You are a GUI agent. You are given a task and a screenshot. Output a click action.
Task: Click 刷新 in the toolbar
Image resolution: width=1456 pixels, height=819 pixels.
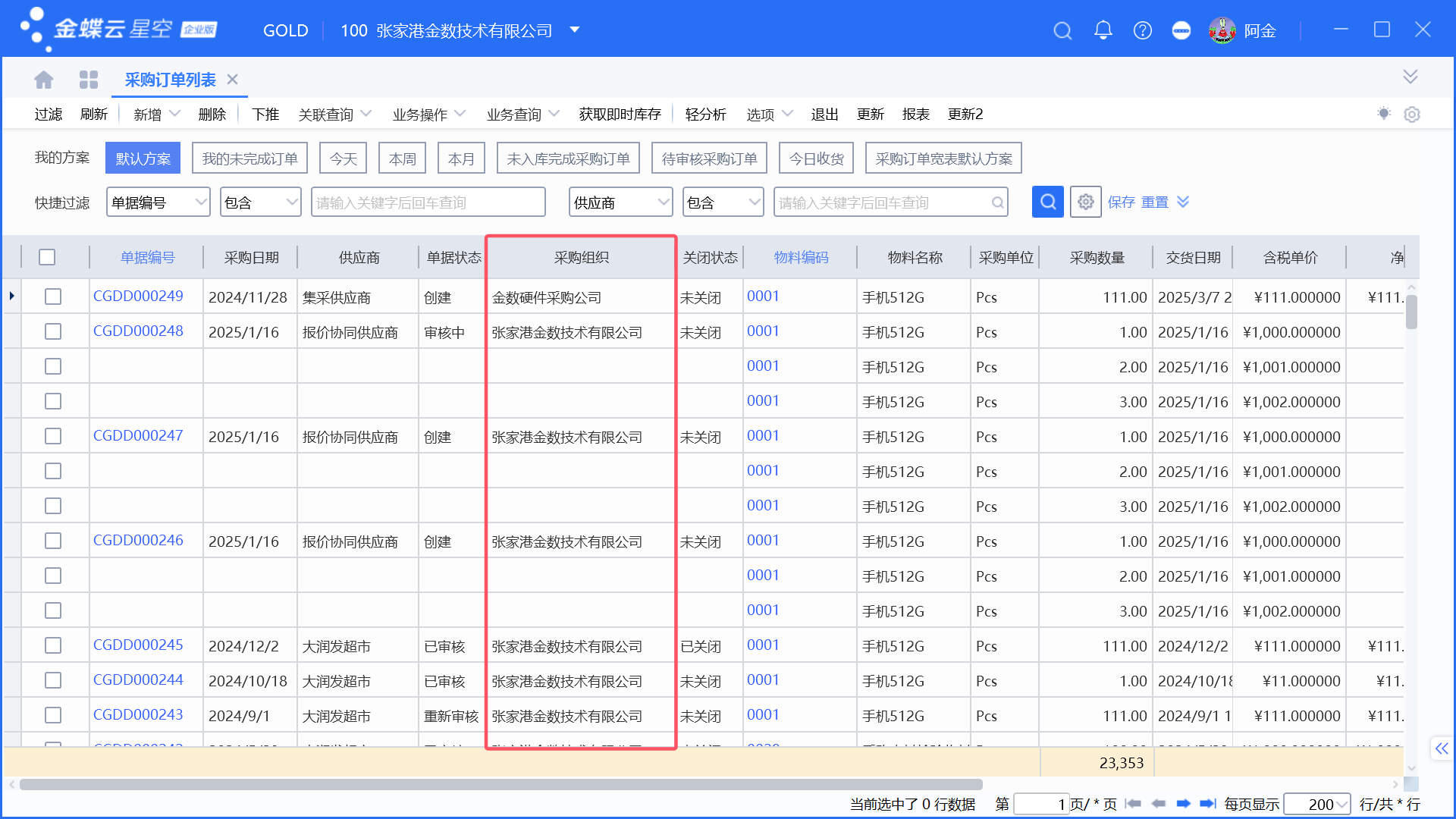[94, 114]
